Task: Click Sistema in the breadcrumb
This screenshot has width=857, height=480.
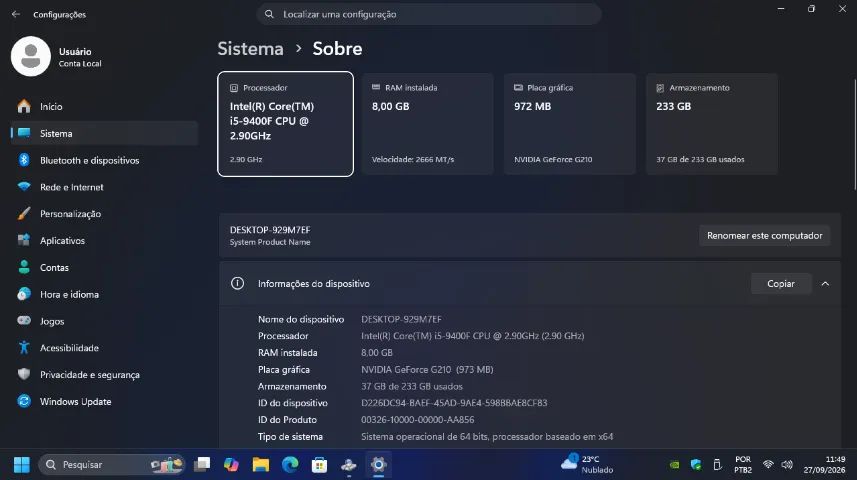Action: point(250,49)
